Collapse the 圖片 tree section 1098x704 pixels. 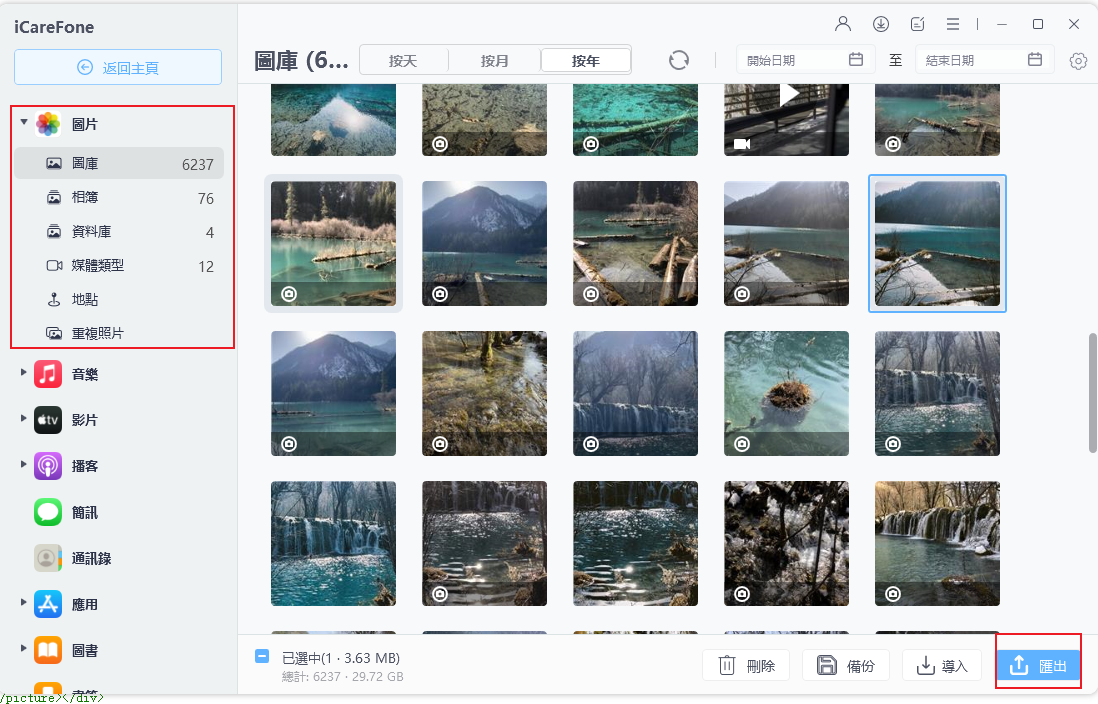click(23, 123)
